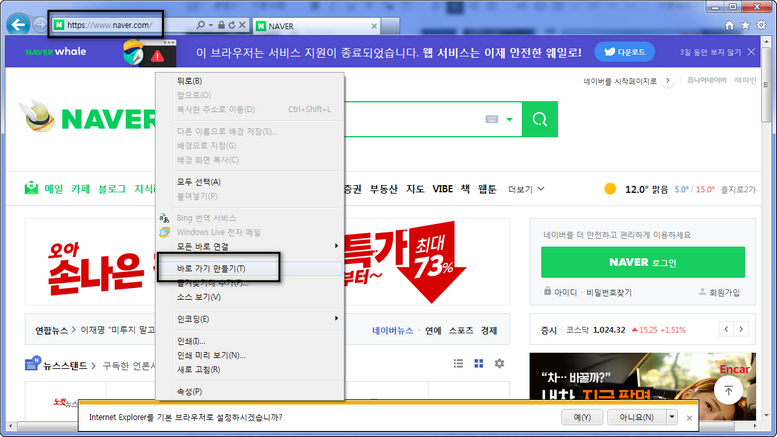The width and height of the screenshot is (777, 437).
Task: Expand the search autocomplete dropdown arrow
Action: tap(509, 119)
